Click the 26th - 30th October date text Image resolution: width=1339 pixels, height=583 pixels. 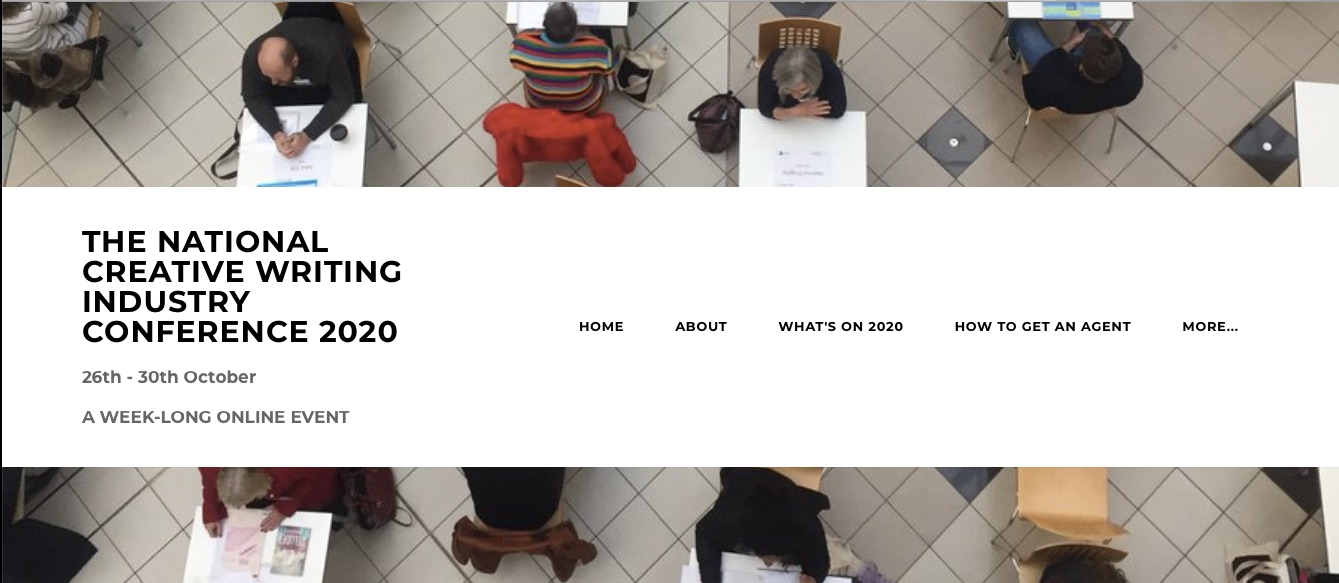169,377
